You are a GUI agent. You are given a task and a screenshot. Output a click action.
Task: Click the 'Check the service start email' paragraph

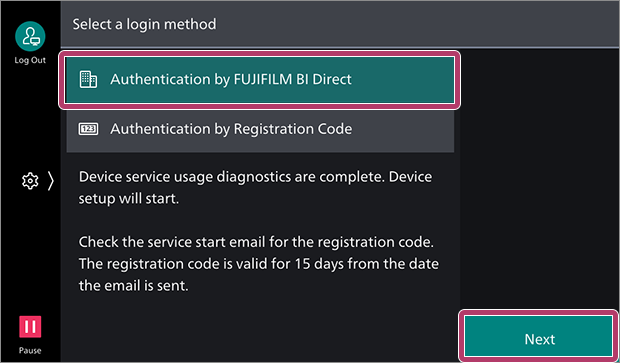click(259, 263)
